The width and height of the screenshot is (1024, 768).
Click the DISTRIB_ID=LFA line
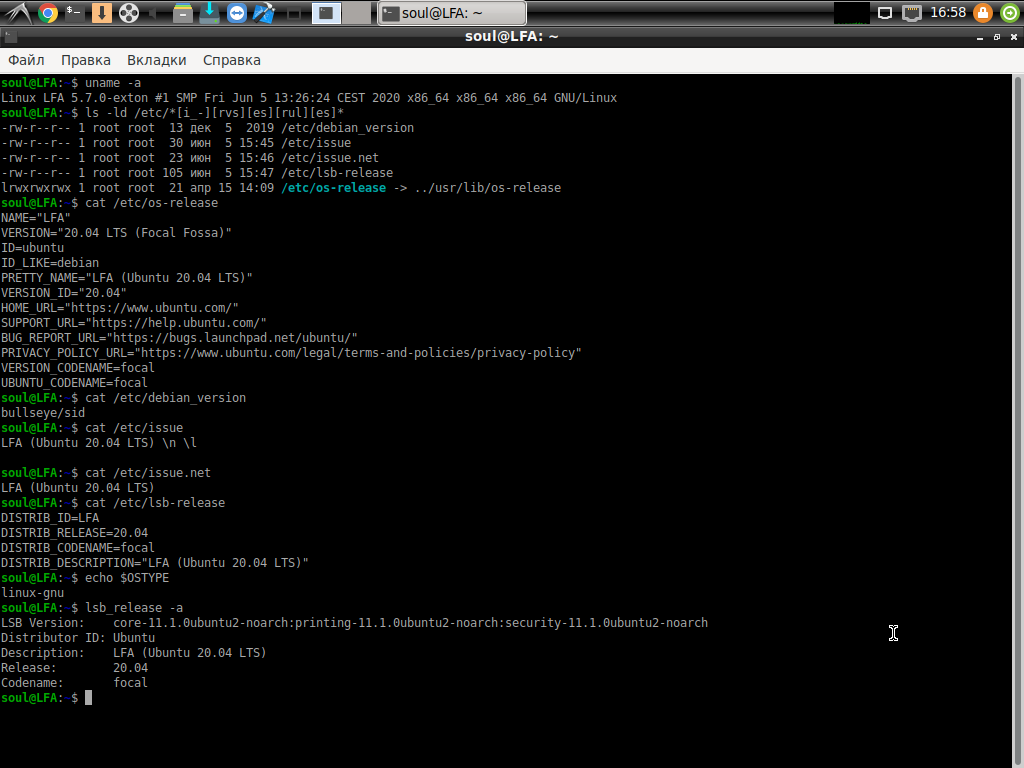point(50,518)
